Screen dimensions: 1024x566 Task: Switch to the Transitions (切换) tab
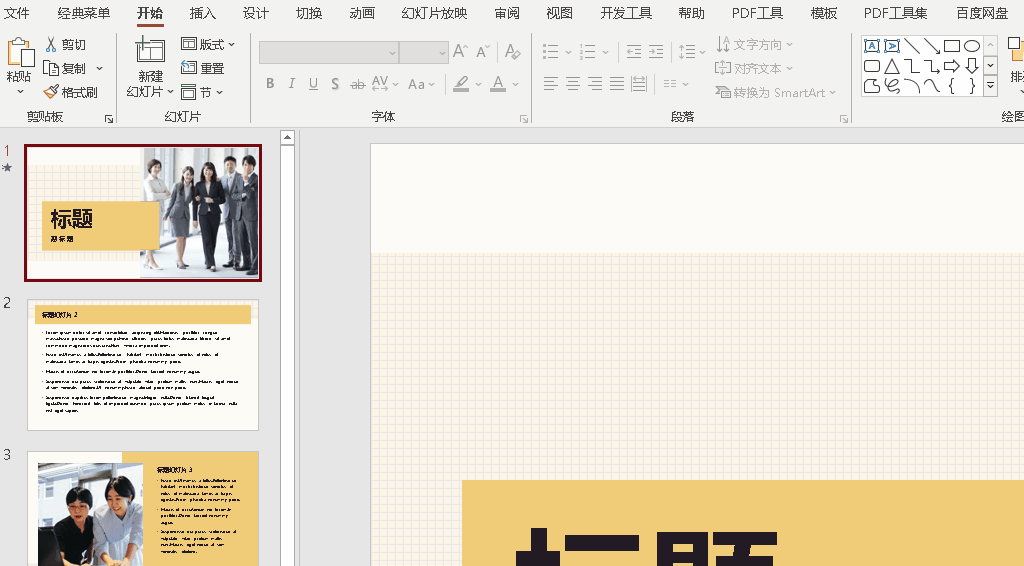pos(308,13)
